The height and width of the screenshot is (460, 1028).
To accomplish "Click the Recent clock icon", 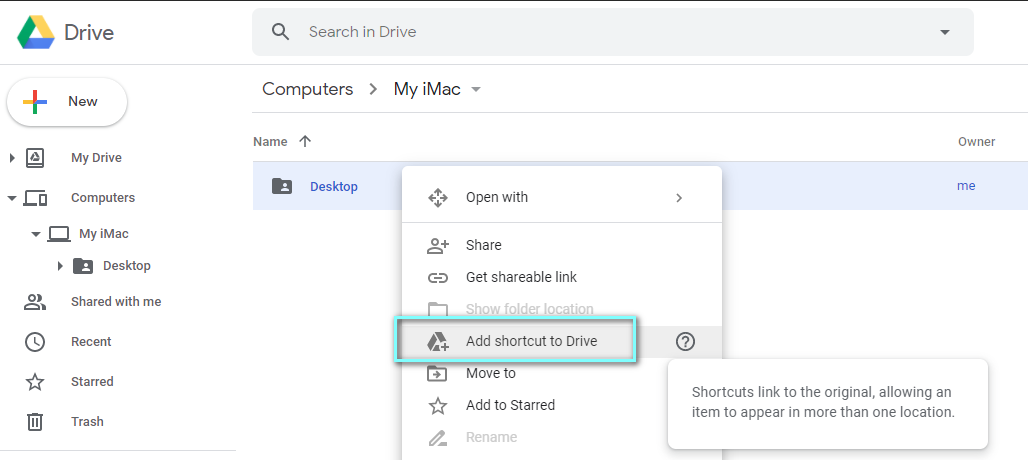I will point(35,342).
